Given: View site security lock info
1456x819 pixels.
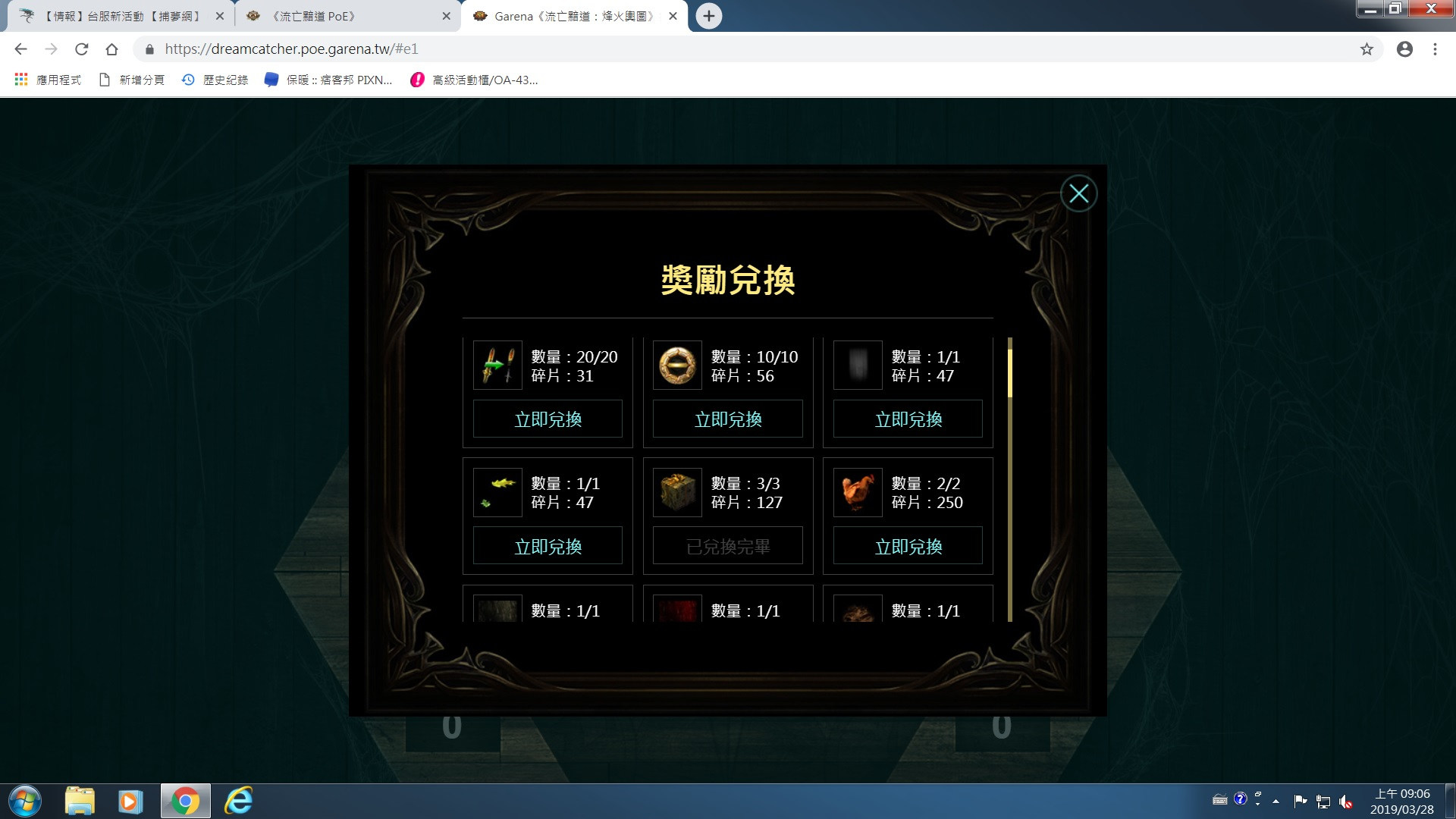Looking at the screenshot, I should point(149,49).
